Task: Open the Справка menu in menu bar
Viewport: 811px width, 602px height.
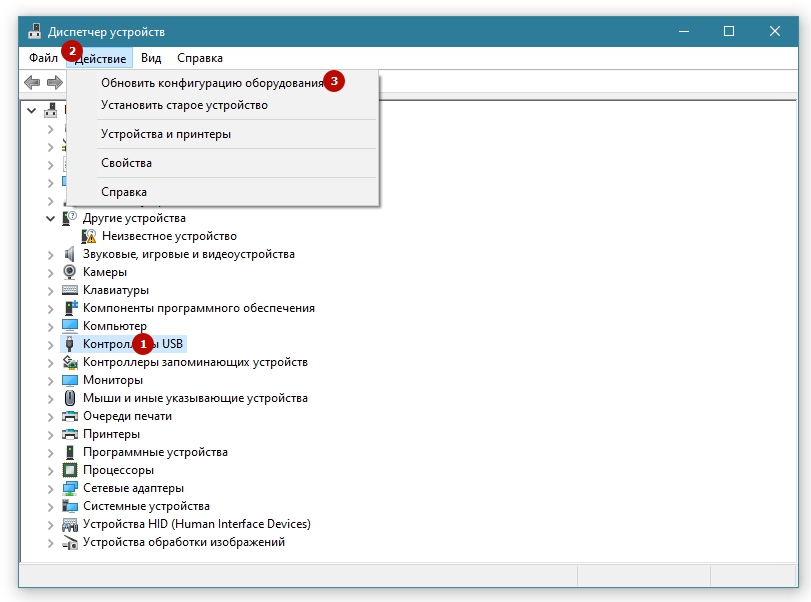Action: pos(200,58)
